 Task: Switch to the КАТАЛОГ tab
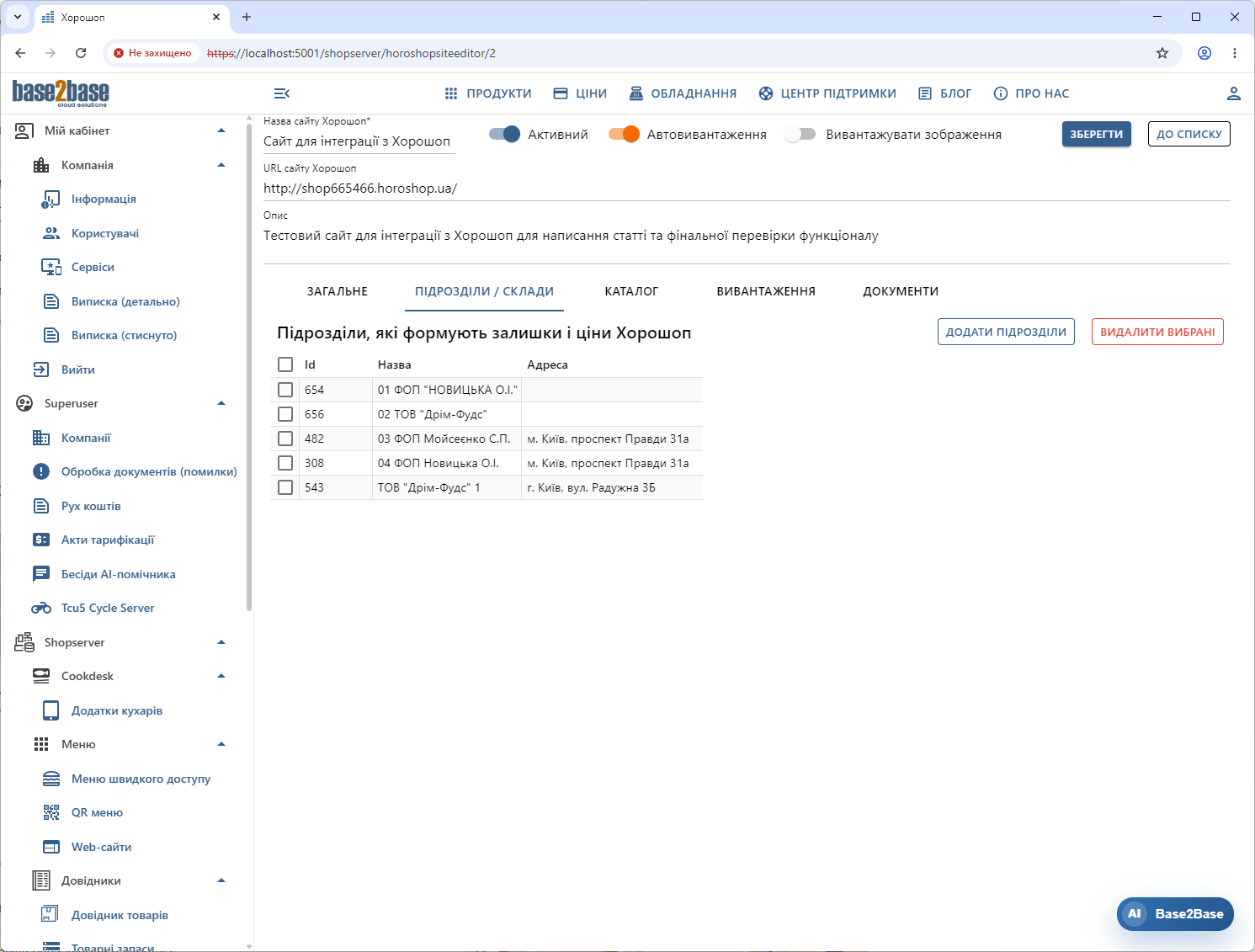click(631, 291)
